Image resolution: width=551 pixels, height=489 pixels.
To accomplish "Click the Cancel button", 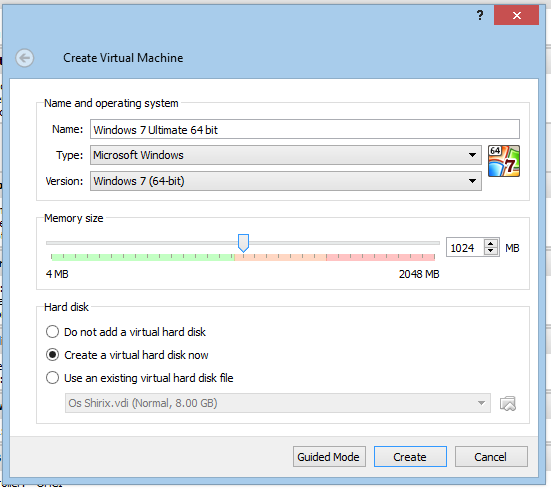I will click(491, 457).
